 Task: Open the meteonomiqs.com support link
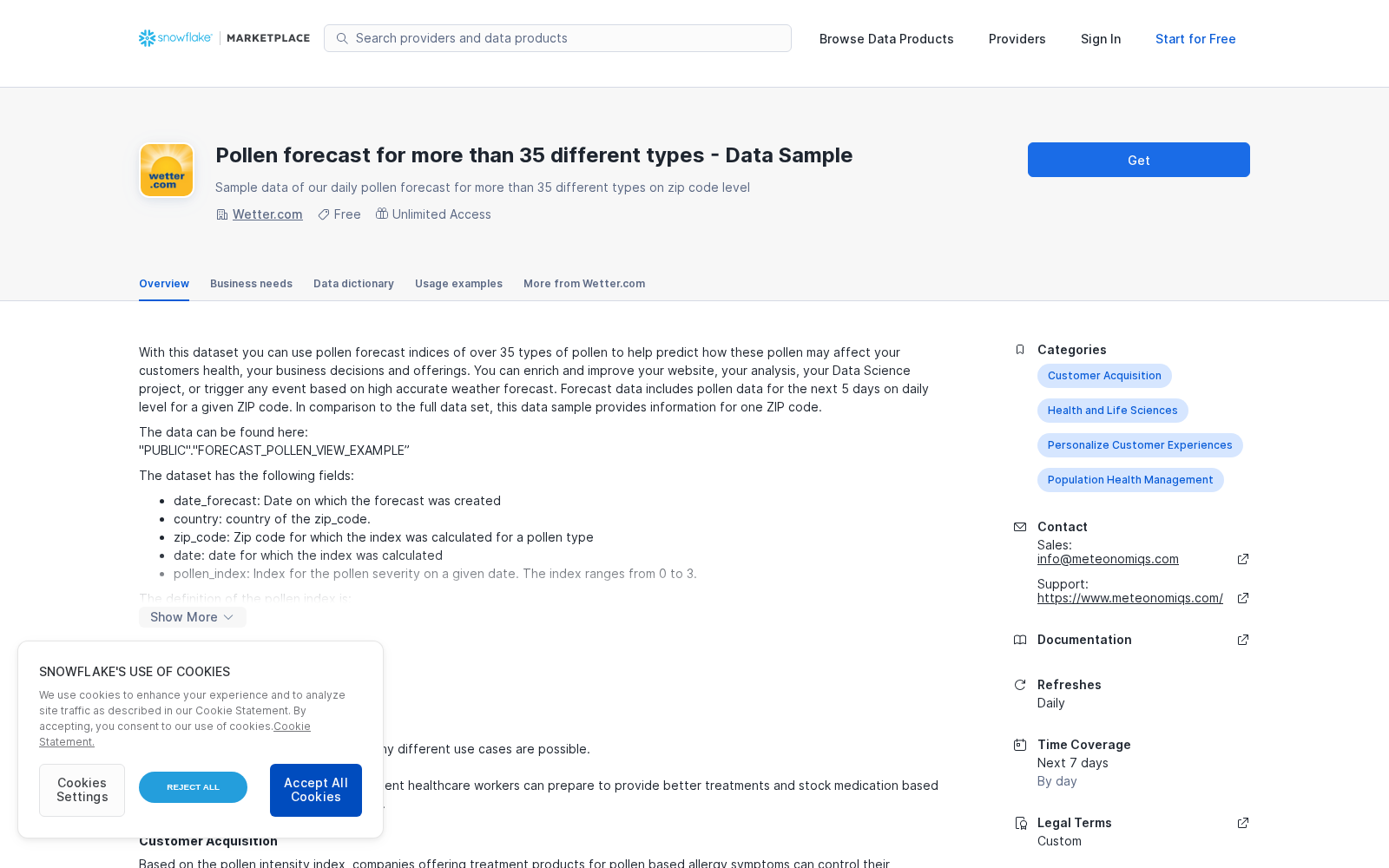(1130, 598)
